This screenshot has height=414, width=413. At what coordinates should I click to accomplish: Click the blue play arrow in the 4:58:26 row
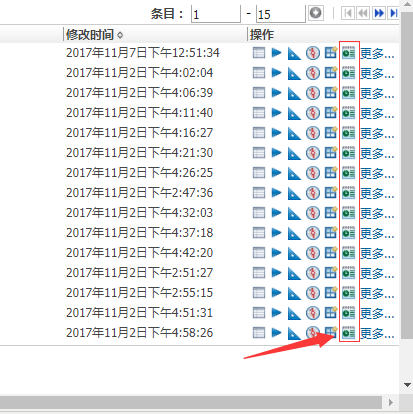[276, 333]
